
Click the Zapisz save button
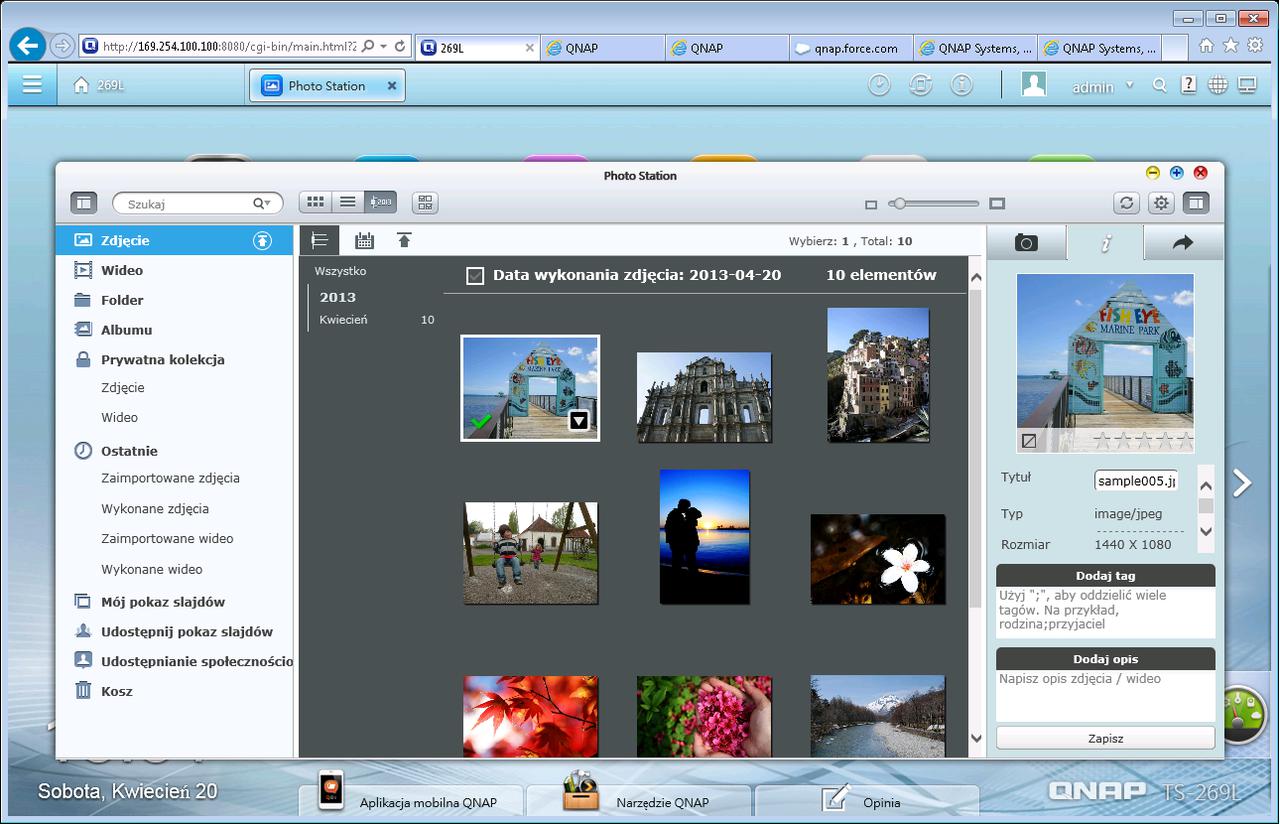point(1105,738)
